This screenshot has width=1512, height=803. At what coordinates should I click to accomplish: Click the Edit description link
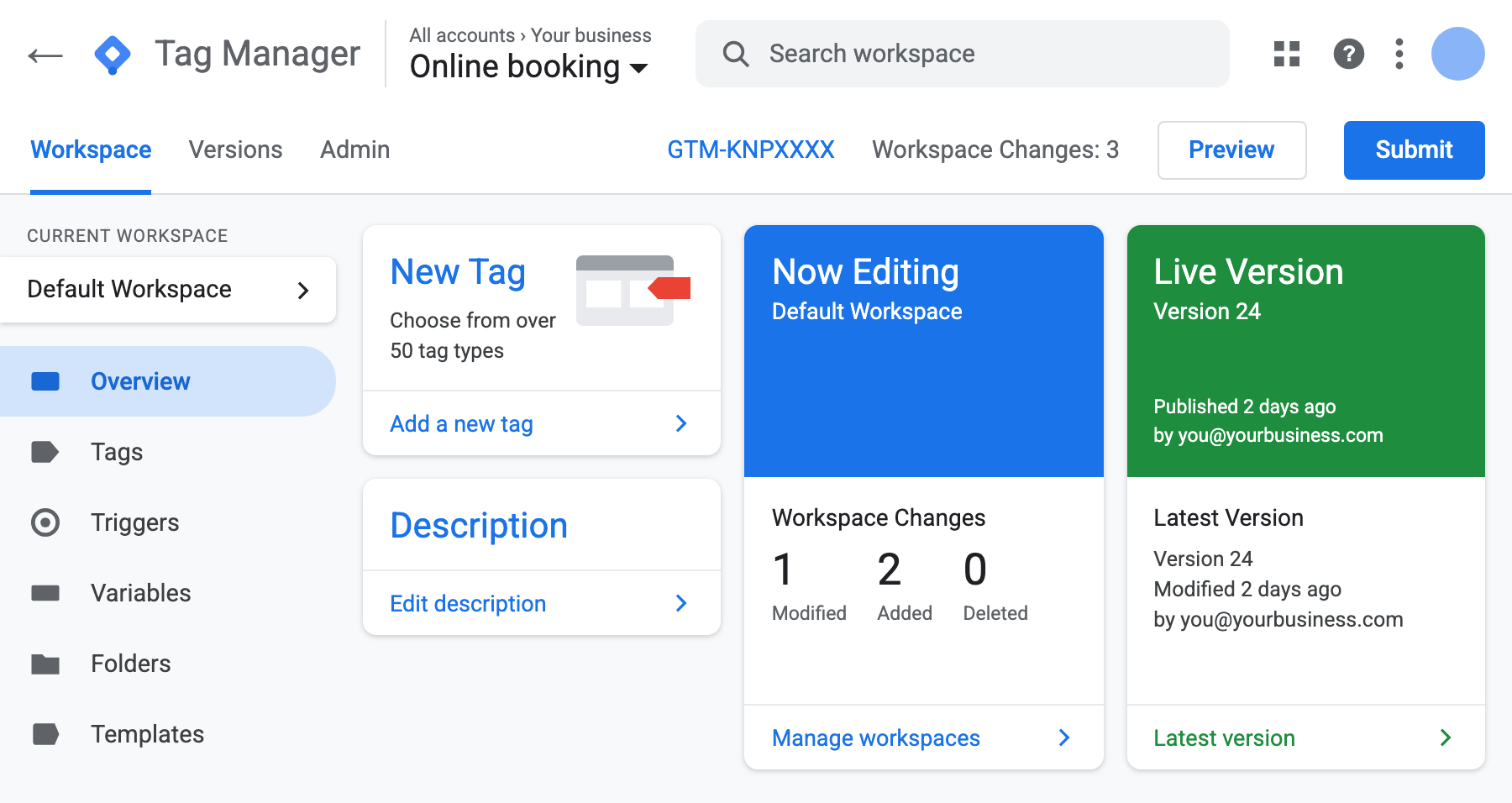468,604
